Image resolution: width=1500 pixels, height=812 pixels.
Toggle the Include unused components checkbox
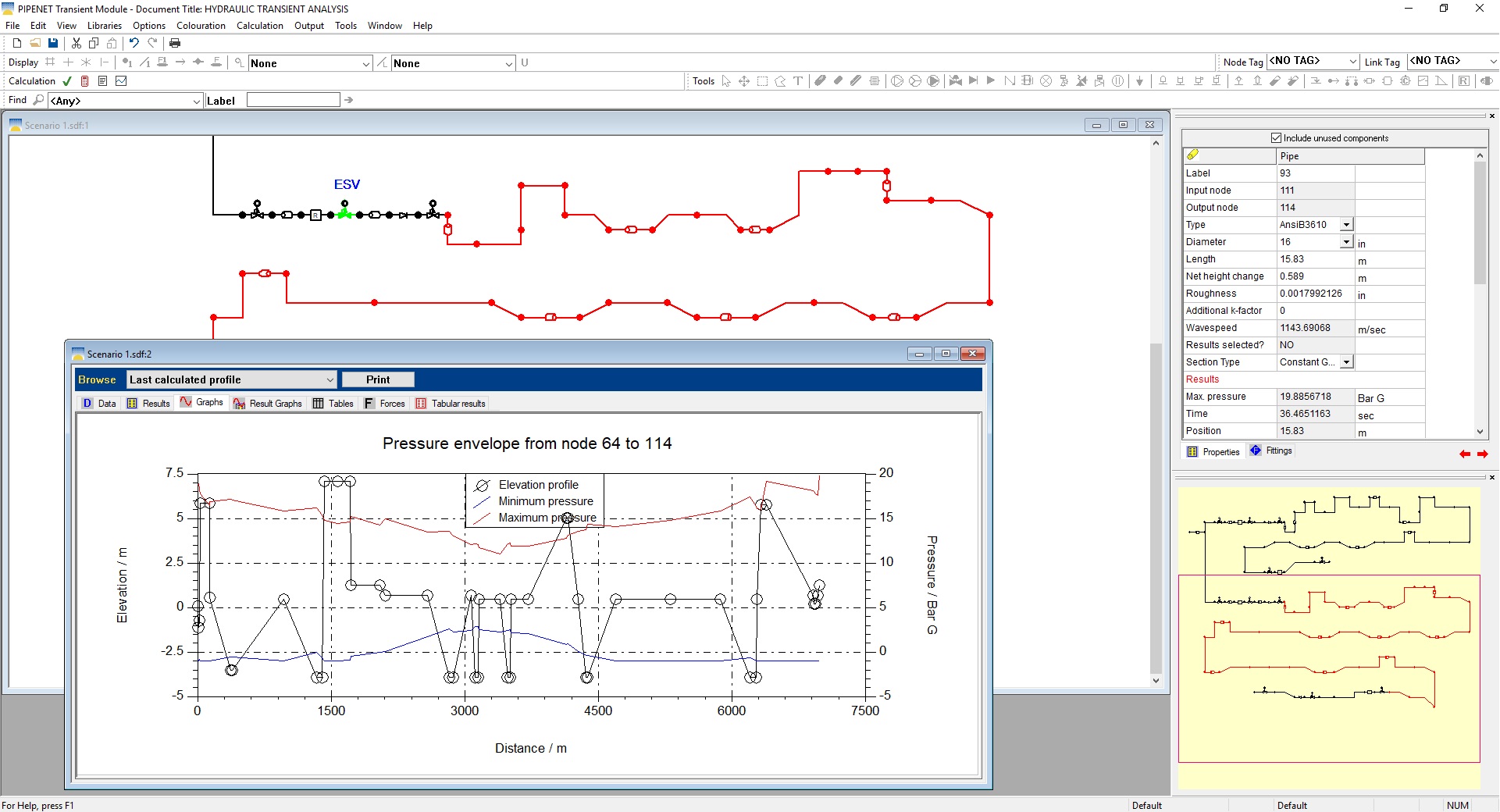pyautogui.click(x=1276, y=137)
